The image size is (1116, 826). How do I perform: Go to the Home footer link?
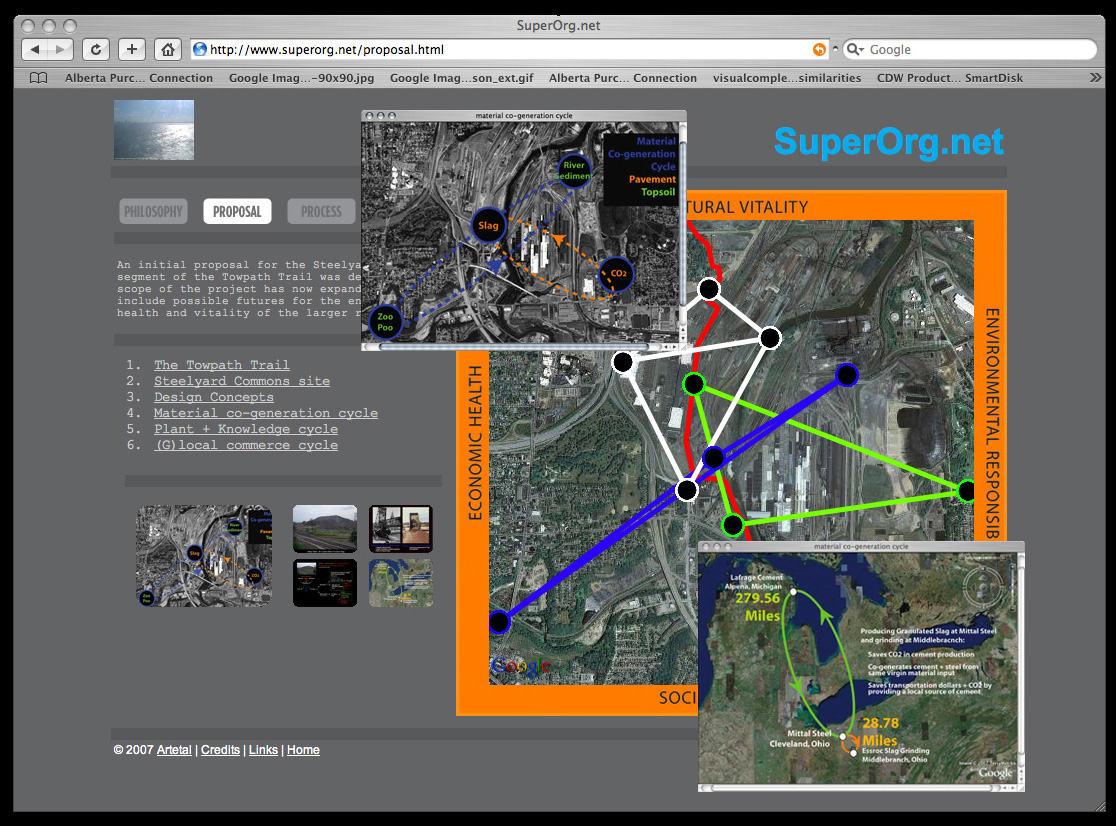tap(303, 750)
